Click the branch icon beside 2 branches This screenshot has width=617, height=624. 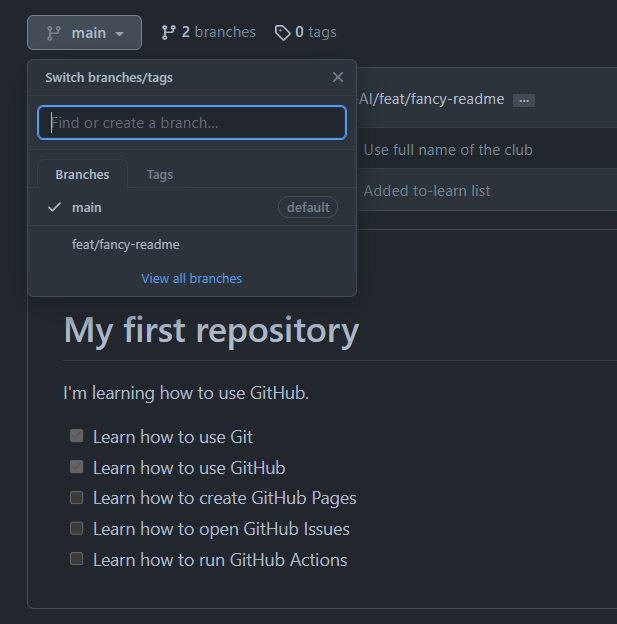click(x=168, y=33)
